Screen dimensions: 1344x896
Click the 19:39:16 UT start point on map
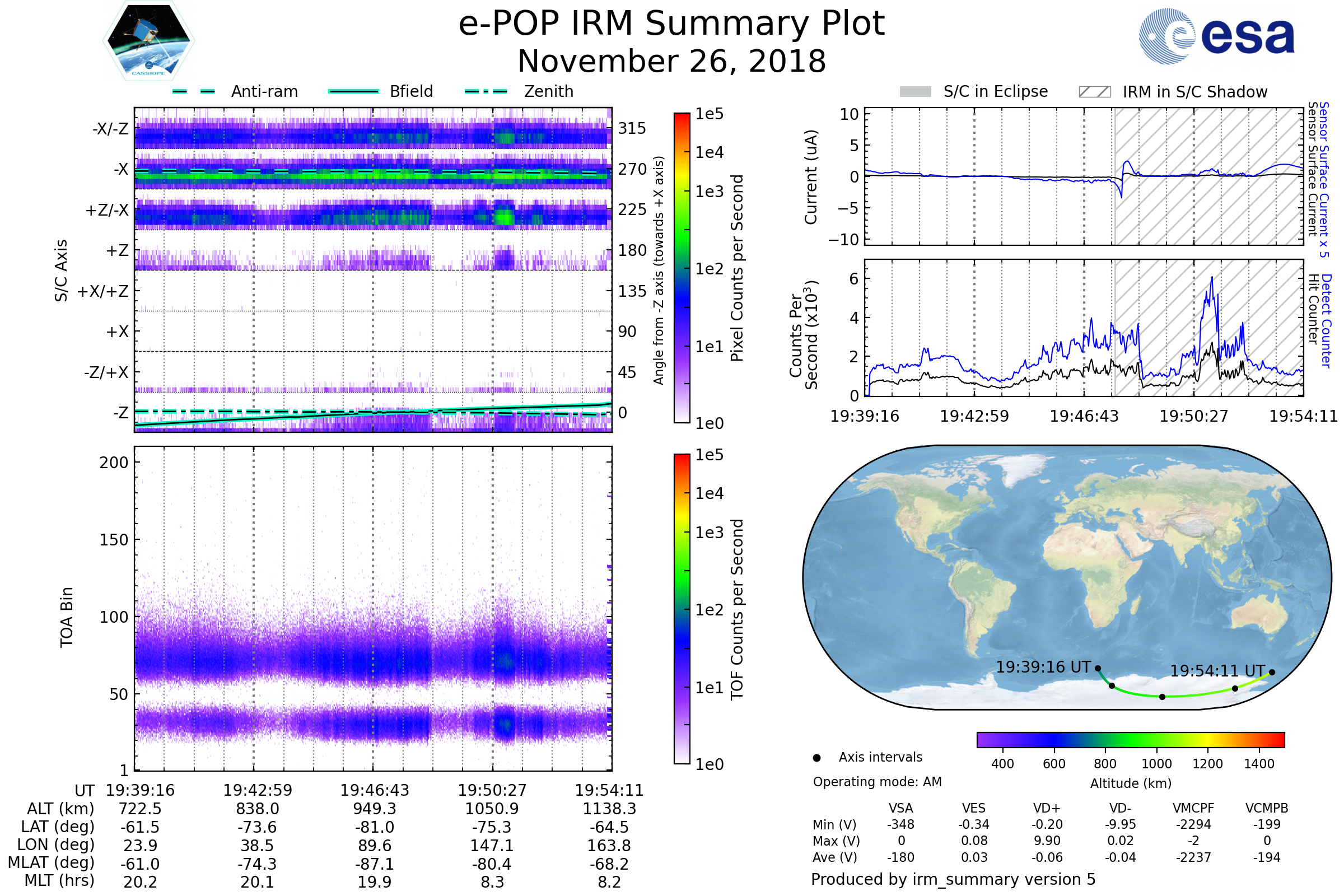click(x=1098, y=668)
